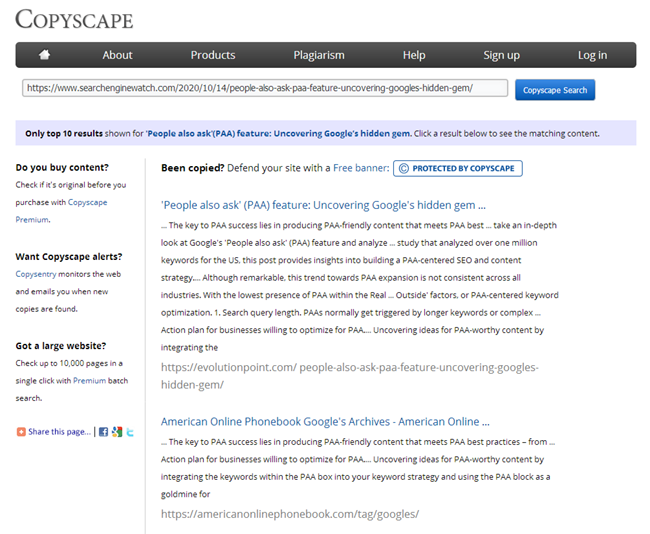Click the Share this page plus icon
The height and width of the screenshot is (534, 650).
click(x=21, y=432)
